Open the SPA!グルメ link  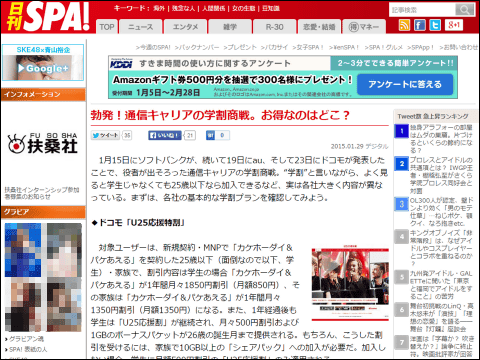click(x=384, y=48)
